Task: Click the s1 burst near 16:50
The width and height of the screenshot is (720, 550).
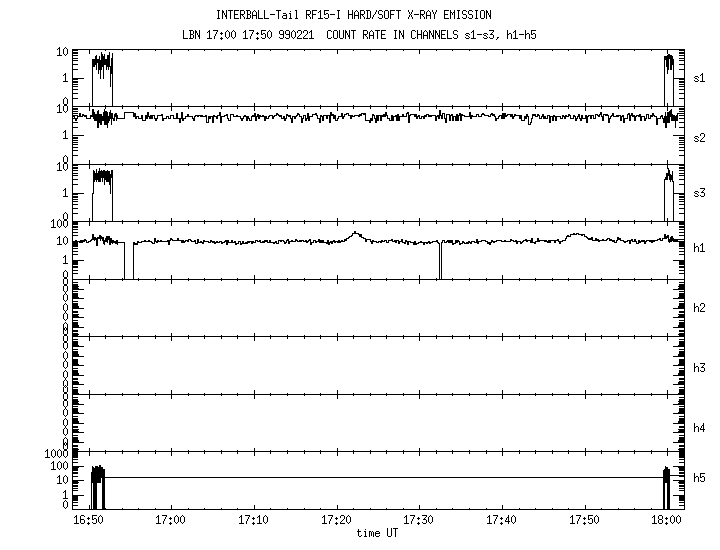Action: pos(102,75)
